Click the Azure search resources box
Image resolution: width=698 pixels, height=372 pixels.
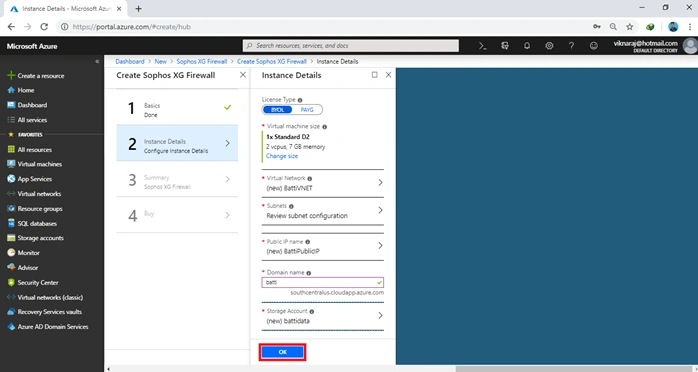(351, 45)
